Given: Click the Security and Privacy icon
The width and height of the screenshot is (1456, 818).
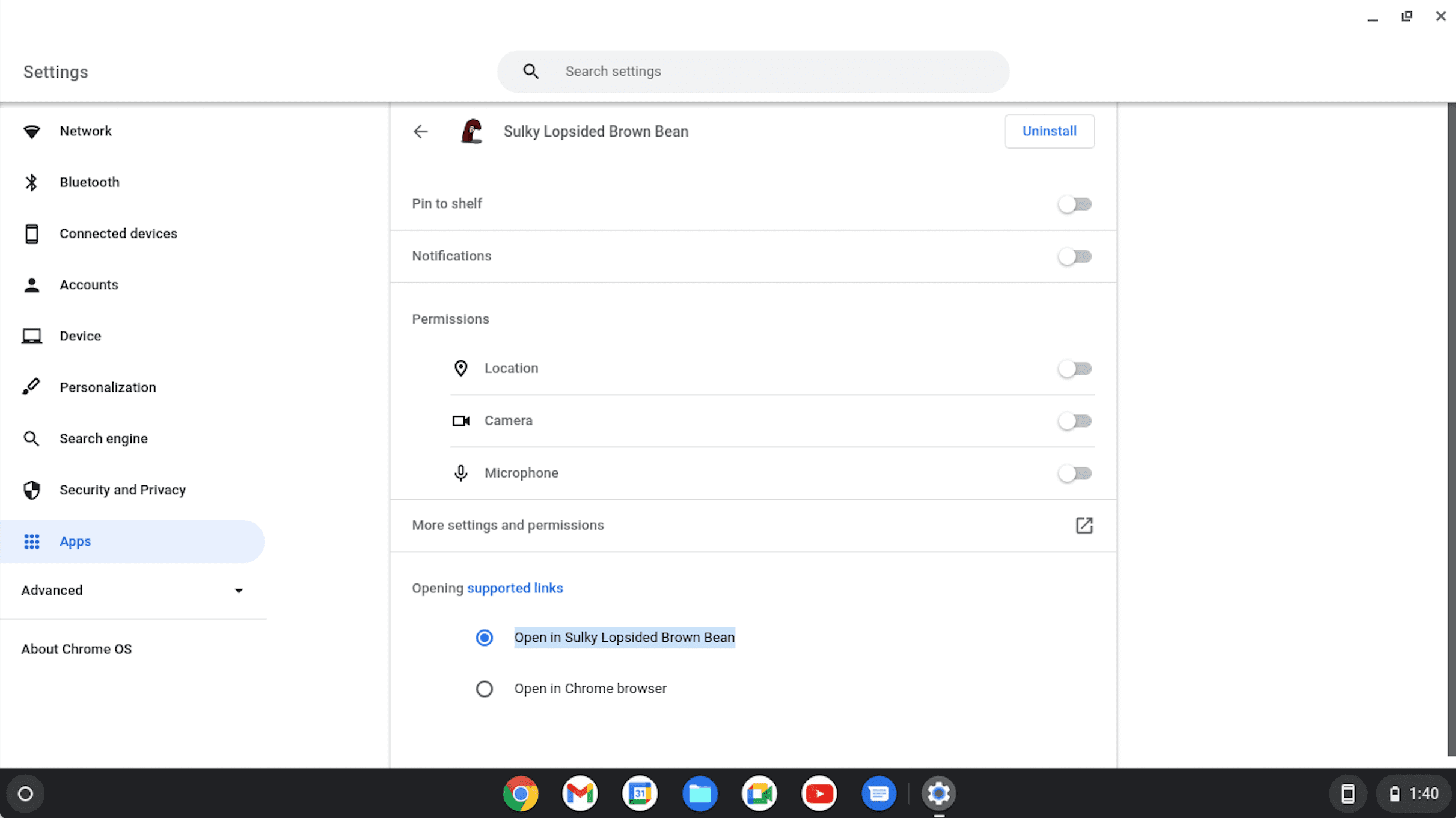Looking at the screenshot, I should coord(33,490).
